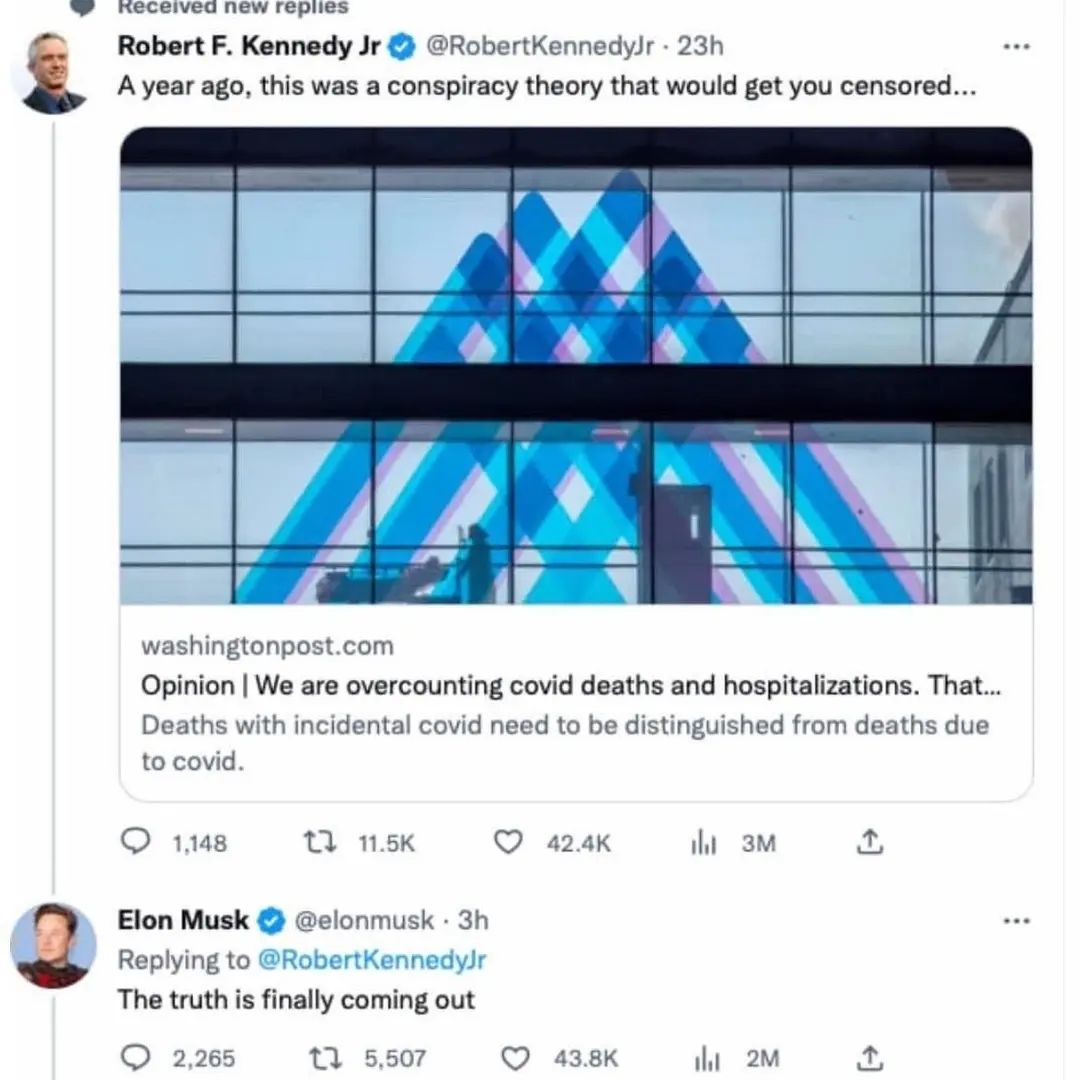Reply to Elon Musk's tweet
The image size is (1080, 1080).
click(x=135, y=1057)
